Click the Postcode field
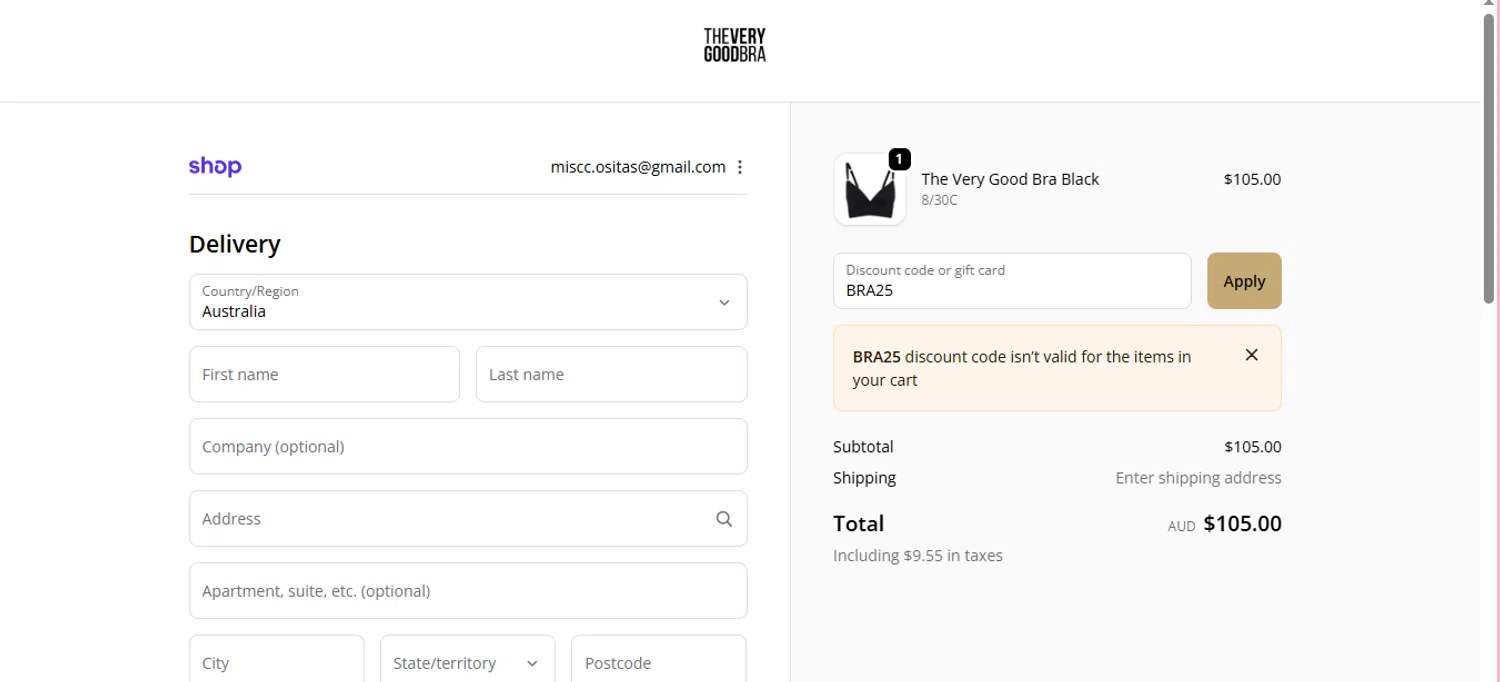 coord(658,660)
